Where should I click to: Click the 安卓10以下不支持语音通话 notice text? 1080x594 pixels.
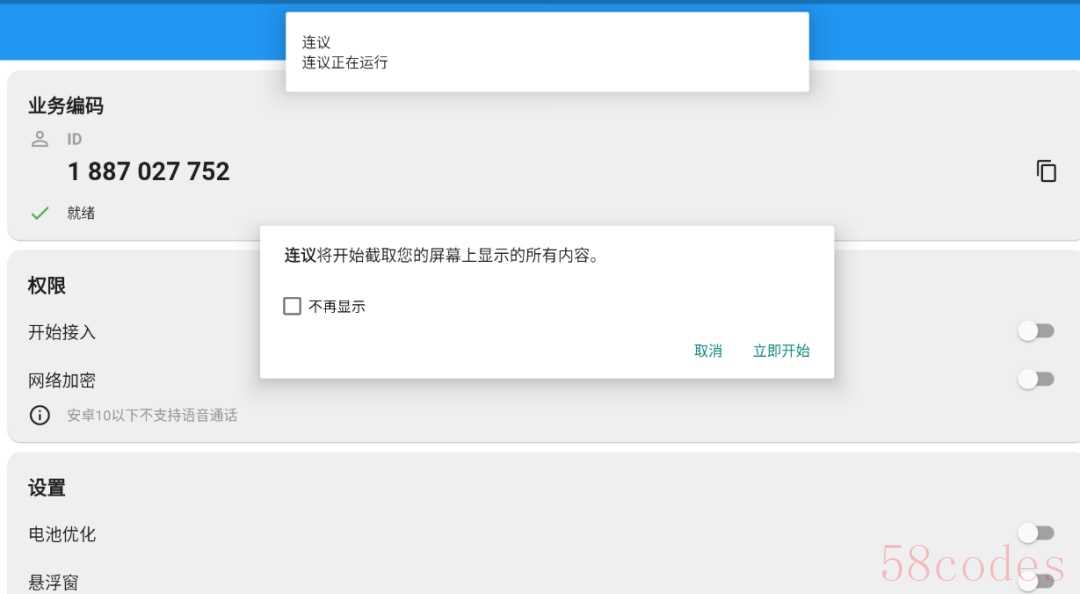tap(152, 415)
